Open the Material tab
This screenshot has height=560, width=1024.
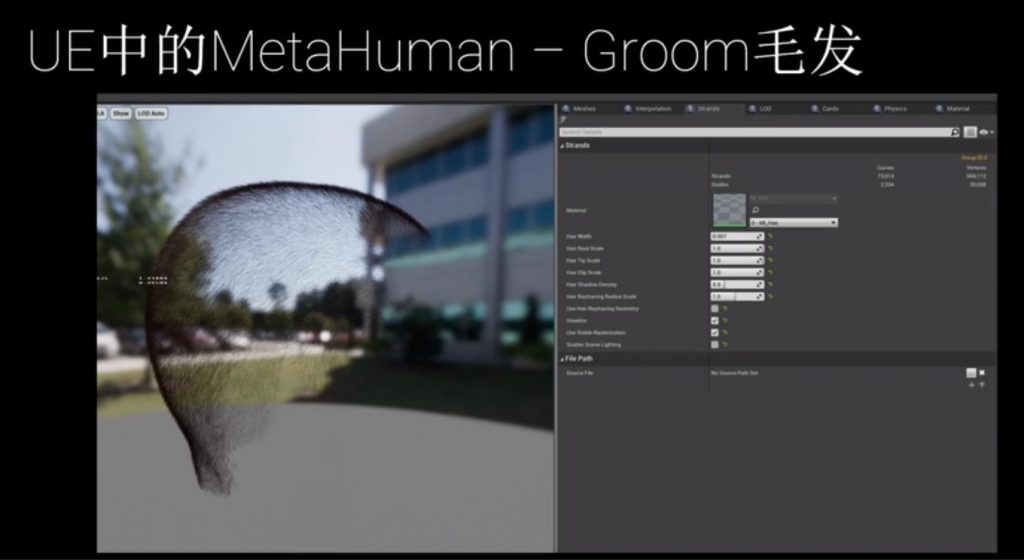(953, 109)
